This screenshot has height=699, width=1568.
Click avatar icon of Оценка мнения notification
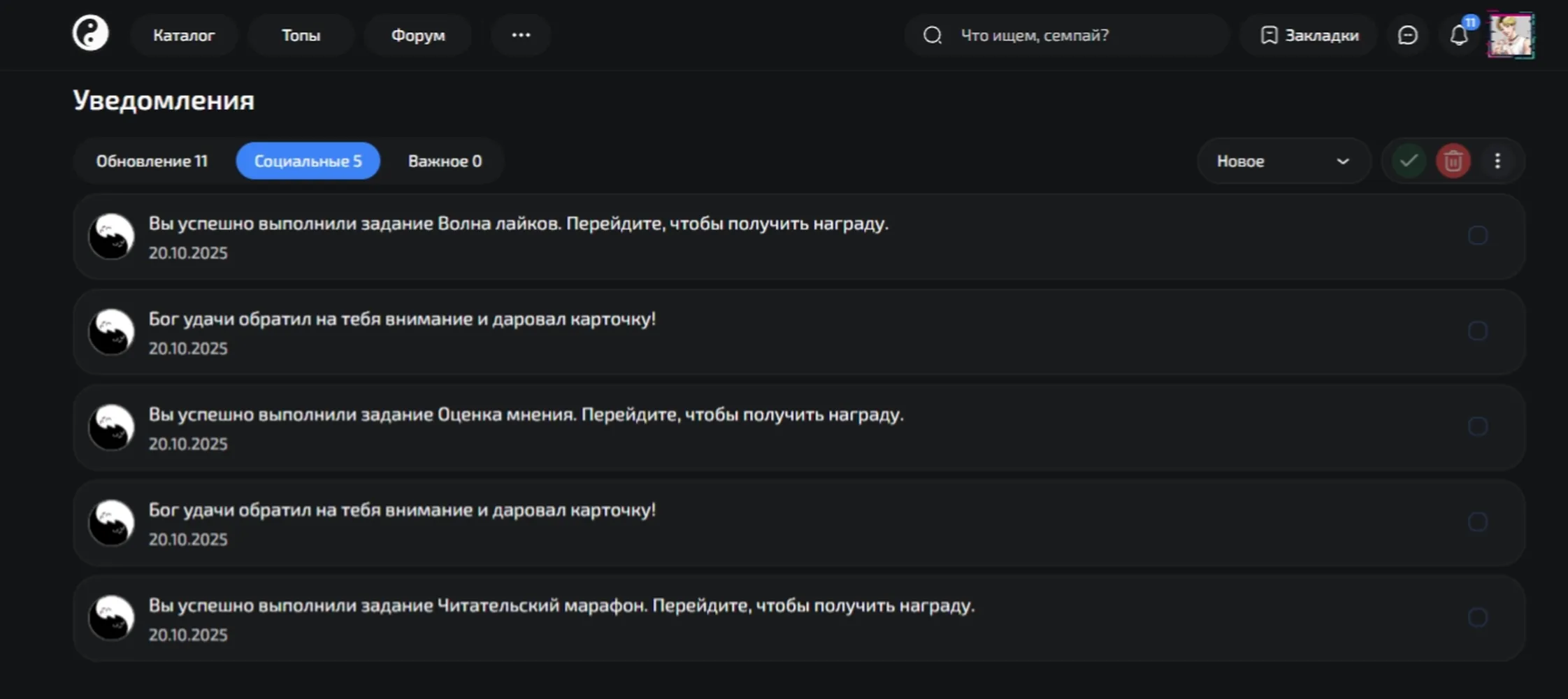(x=111, y=427)
